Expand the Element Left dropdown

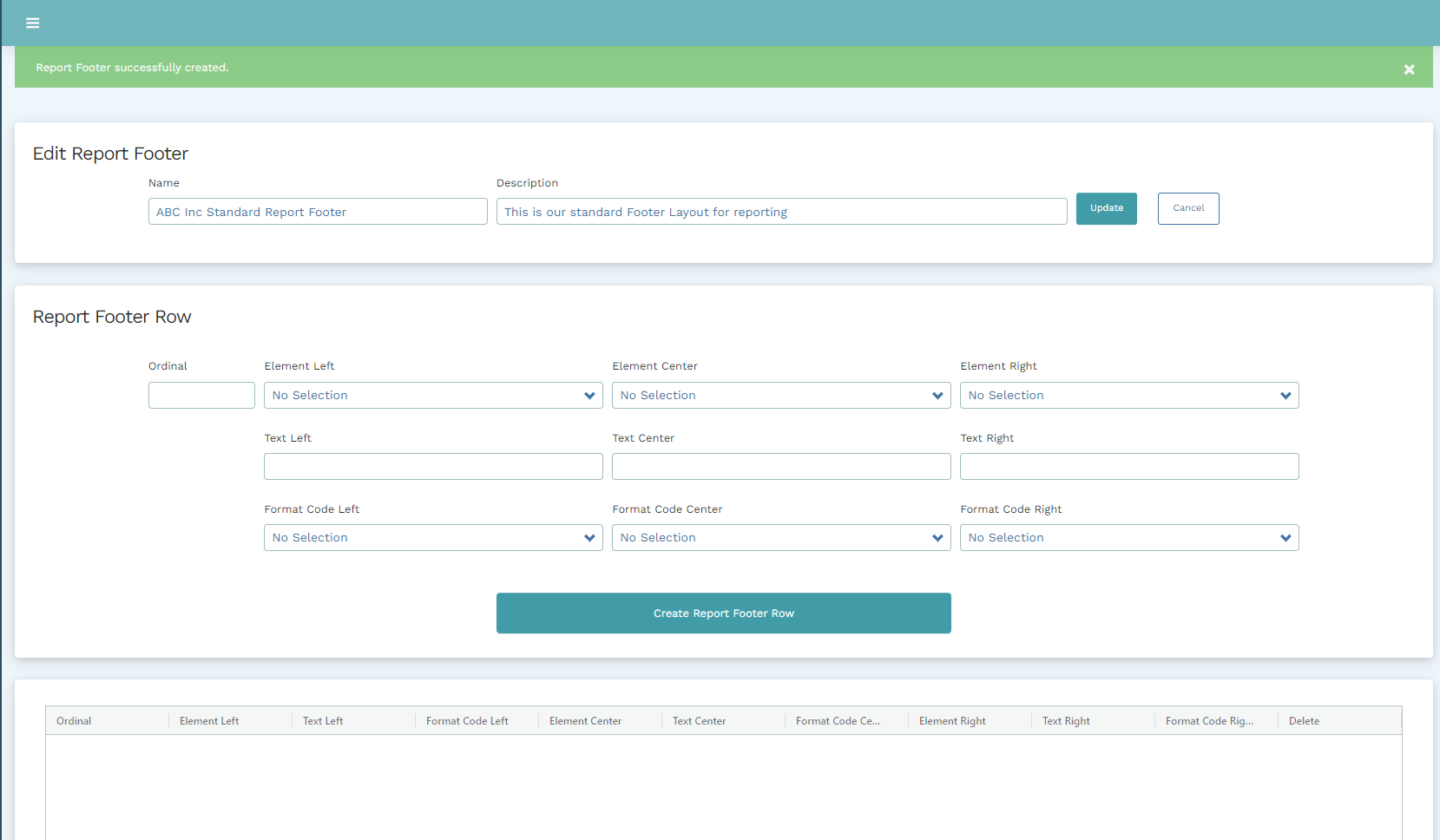click(433, 396)
